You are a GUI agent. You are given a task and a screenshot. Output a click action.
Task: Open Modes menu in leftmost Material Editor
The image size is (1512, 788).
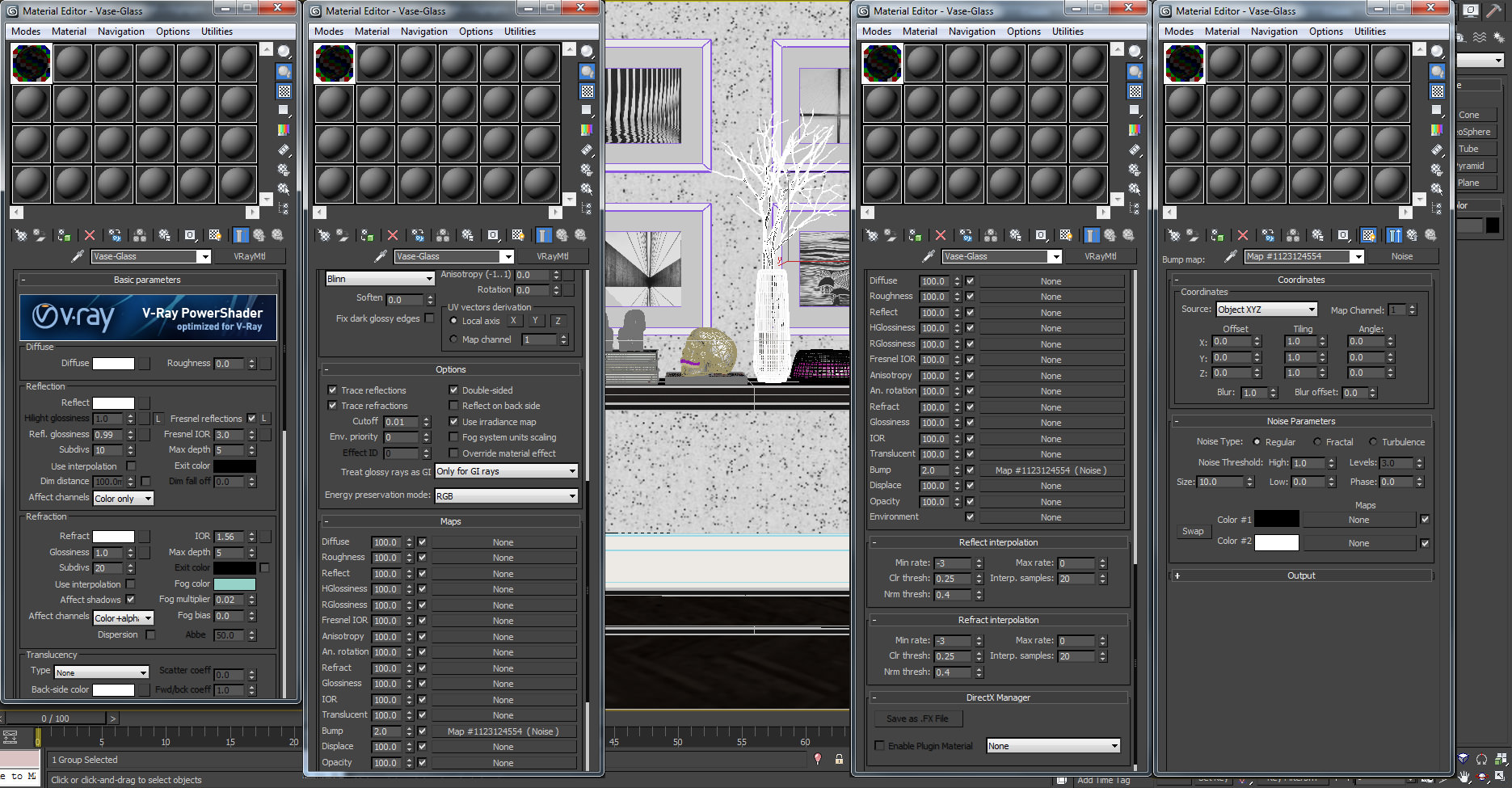tap(26, 32)
